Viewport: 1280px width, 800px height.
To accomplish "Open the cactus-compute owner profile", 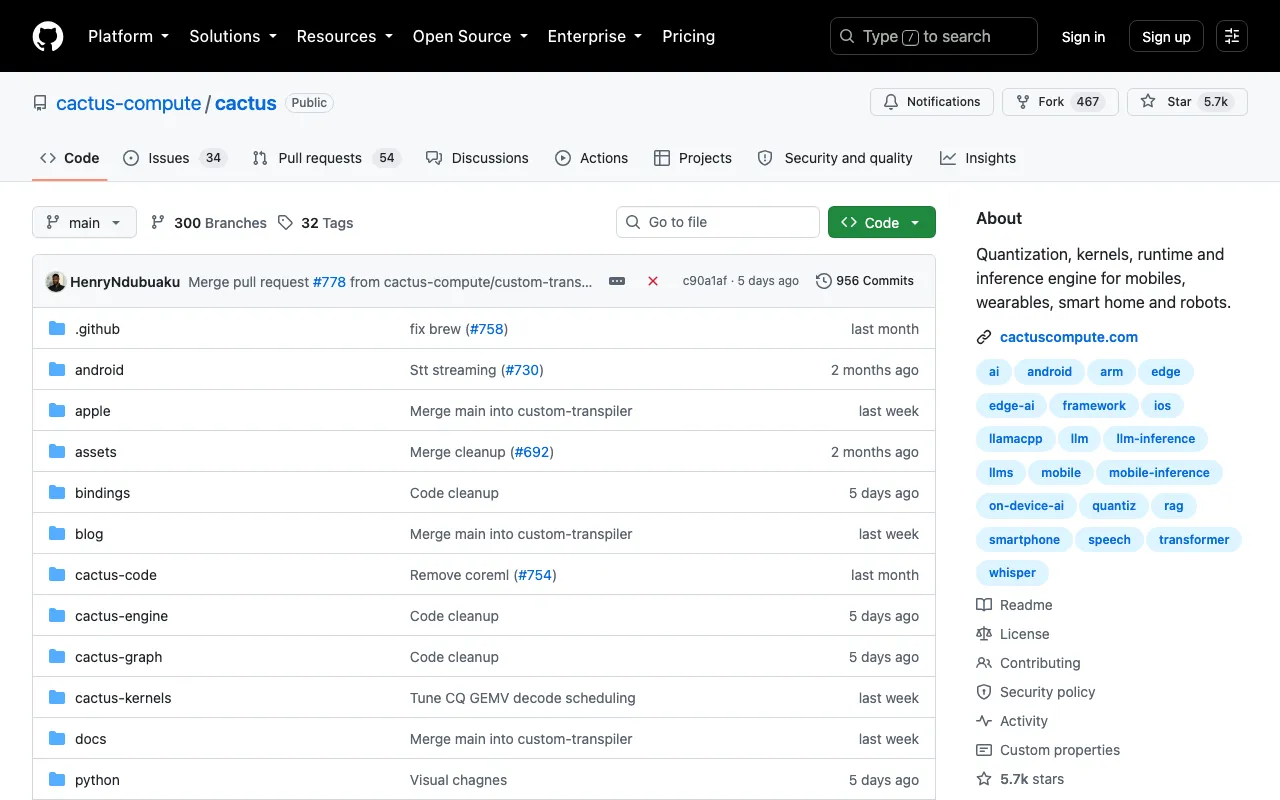I will [129, 103].
